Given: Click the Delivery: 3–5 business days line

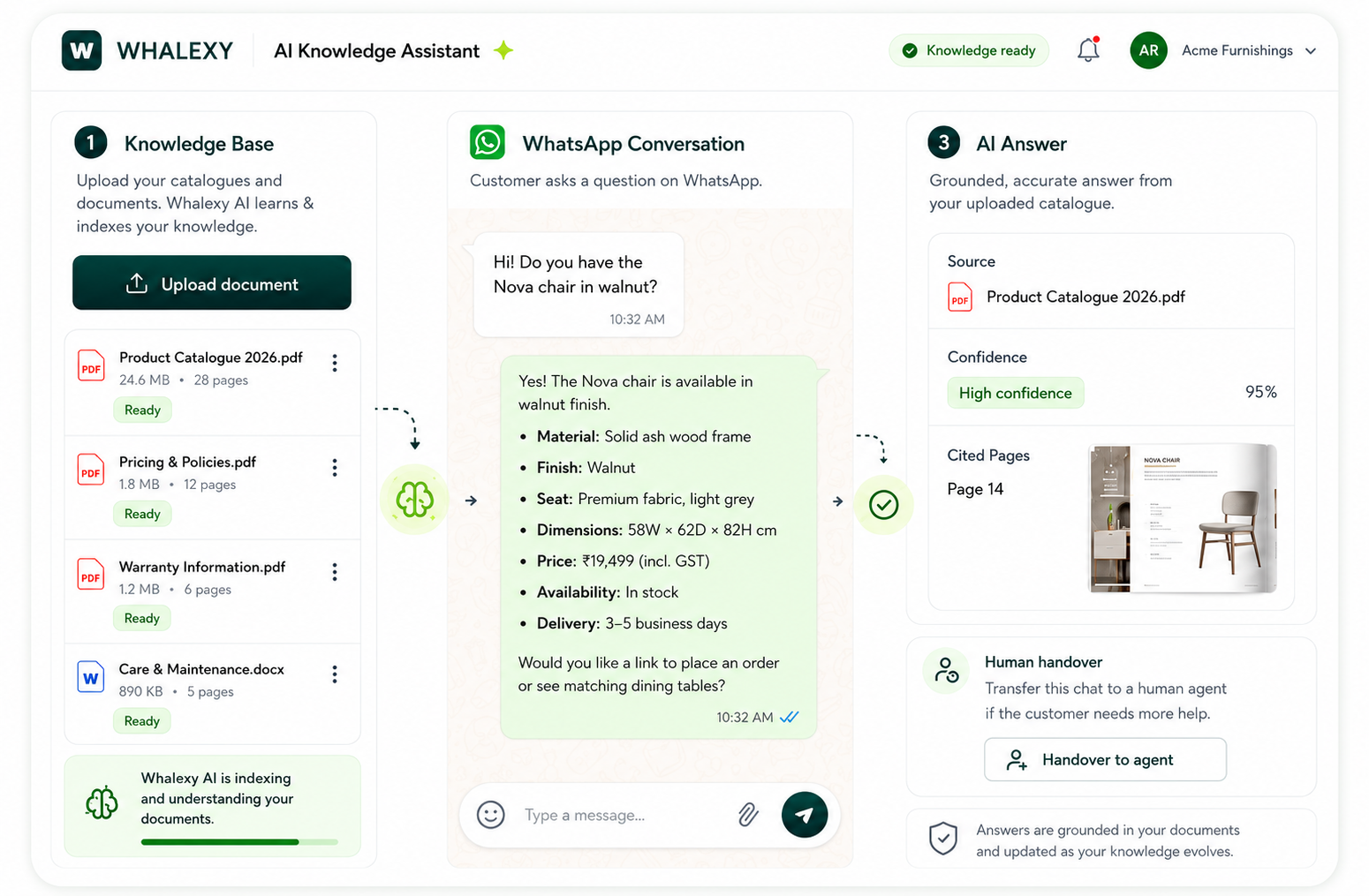Looking at the screenshot, I should (x=632, y=623).
